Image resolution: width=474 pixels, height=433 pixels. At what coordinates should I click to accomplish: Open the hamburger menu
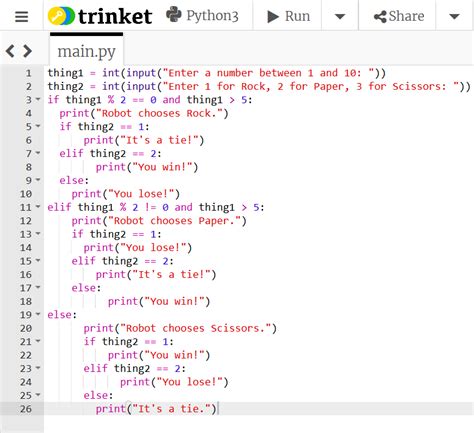click(22, 16)
